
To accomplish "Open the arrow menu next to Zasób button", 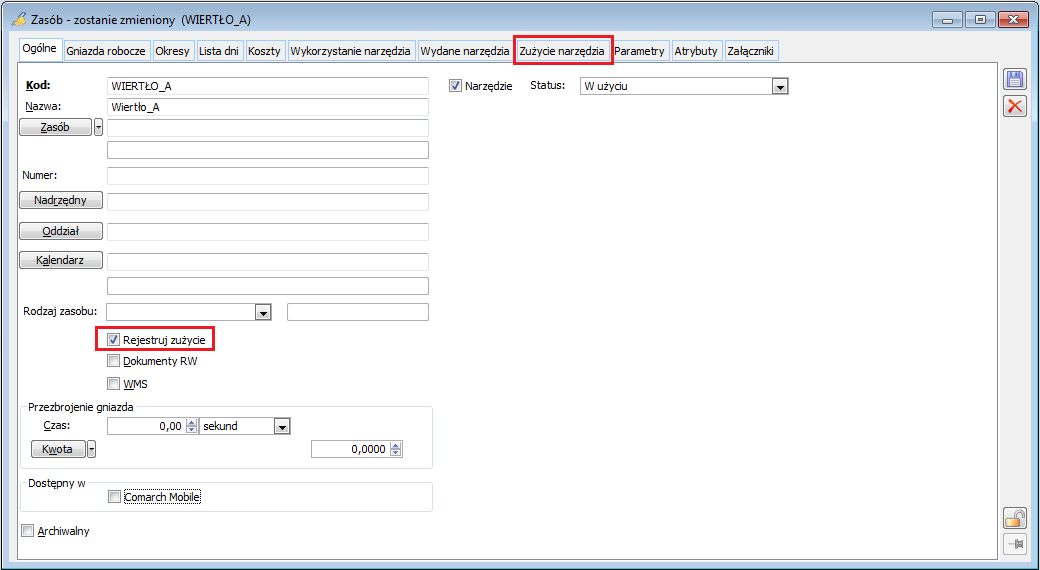I will tap(98, 127).
